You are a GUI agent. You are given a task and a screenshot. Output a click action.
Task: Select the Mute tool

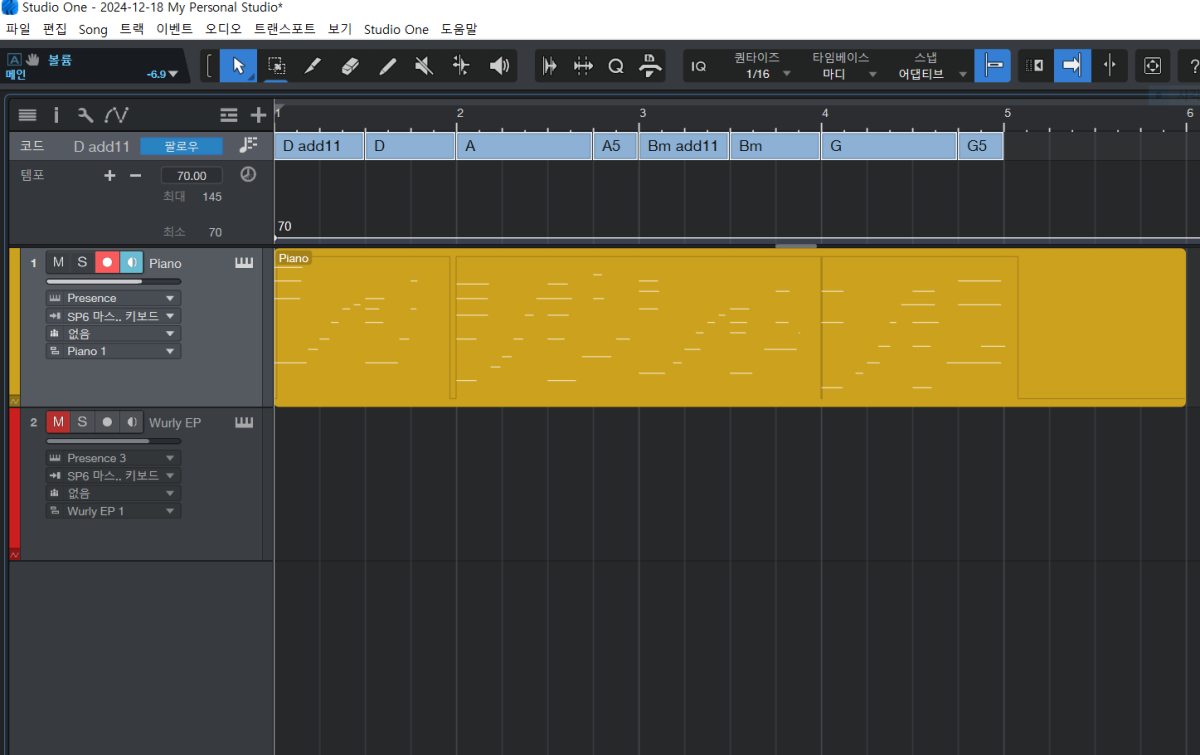424,66
